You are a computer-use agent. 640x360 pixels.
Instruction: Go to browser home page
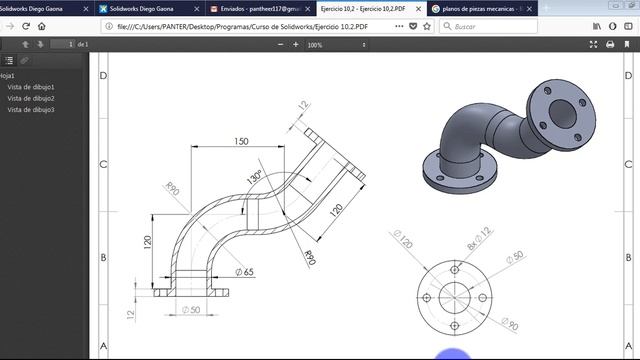click(42, 27)
